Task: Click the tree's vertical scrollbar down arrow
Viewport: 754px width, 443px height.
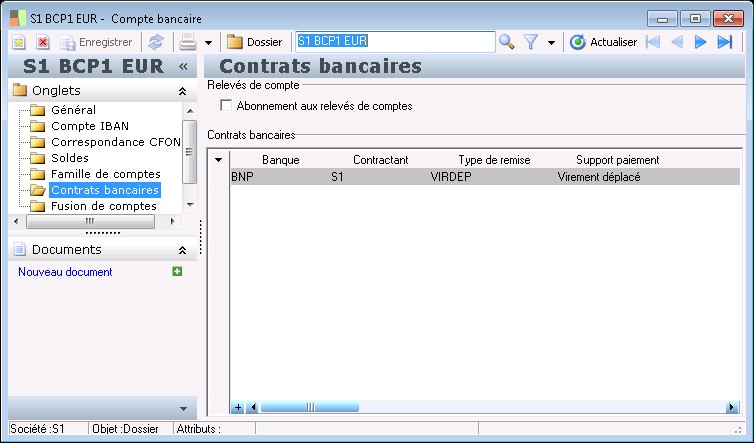Action: point(190,204)
